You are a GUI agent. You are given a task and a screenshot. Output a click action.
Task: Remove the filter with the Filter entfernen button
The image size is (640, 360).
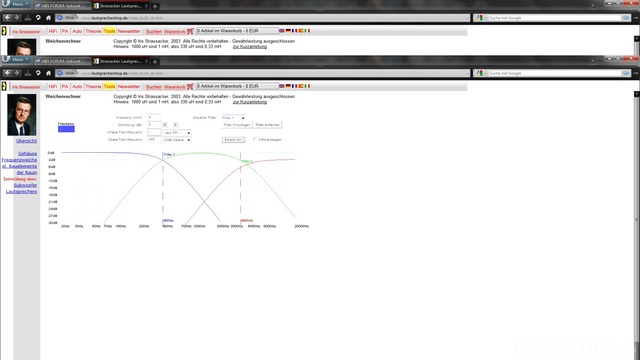[267, 125]
